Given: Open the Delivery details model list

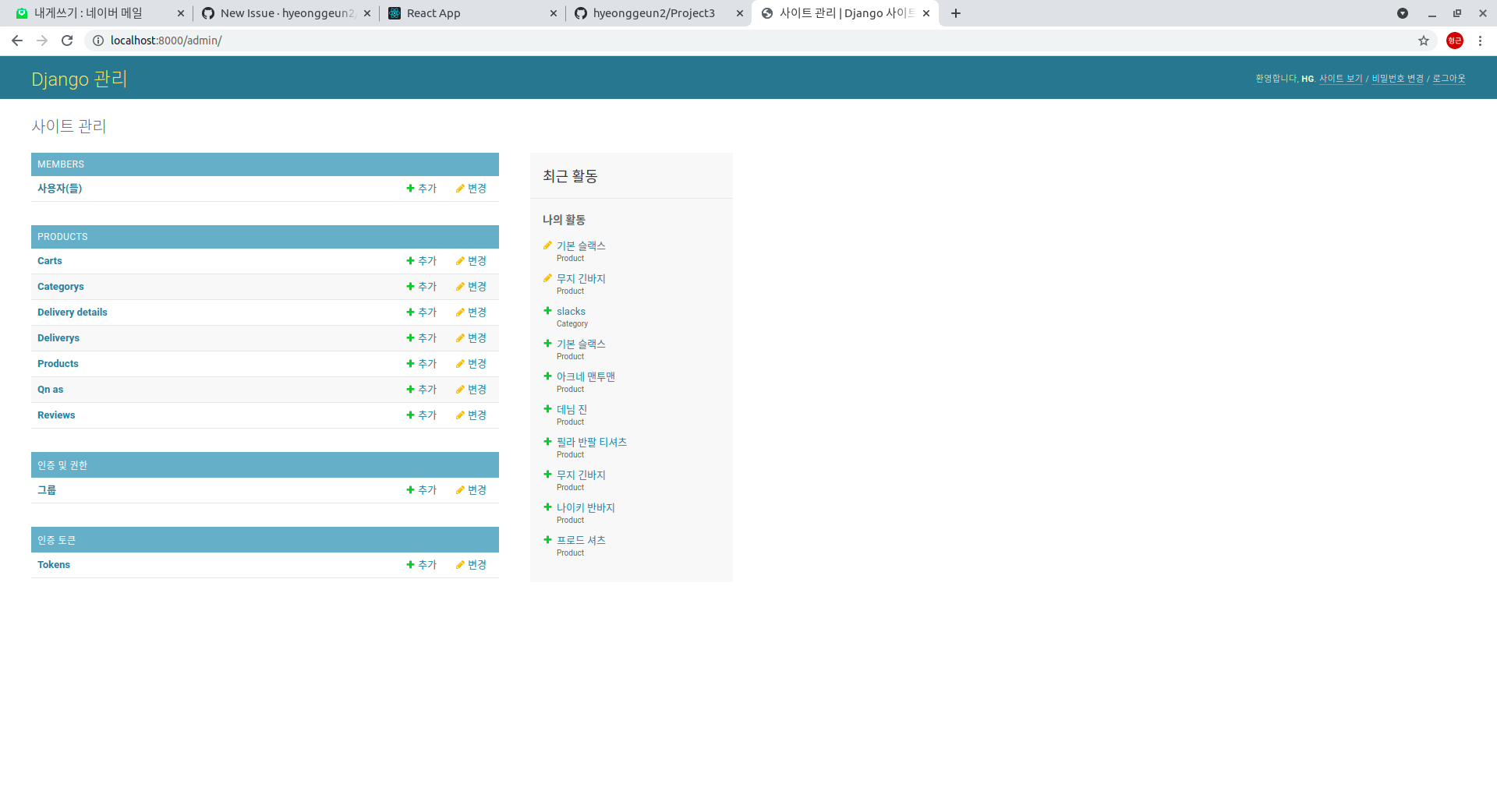Looking at the screenshot, I should [x=73, y=312].
